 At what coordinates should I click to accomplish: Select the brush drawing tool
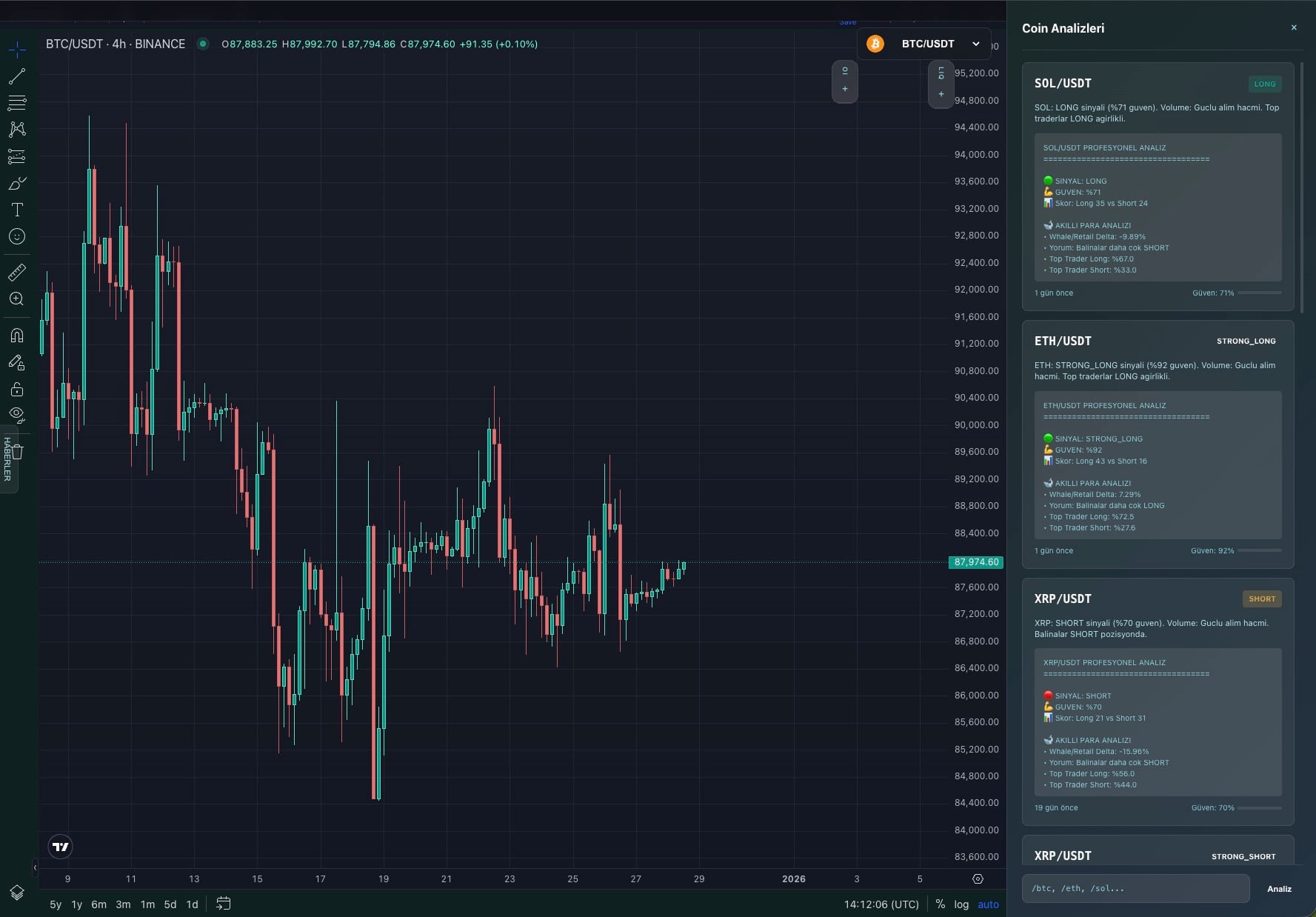tap(17, 183)
